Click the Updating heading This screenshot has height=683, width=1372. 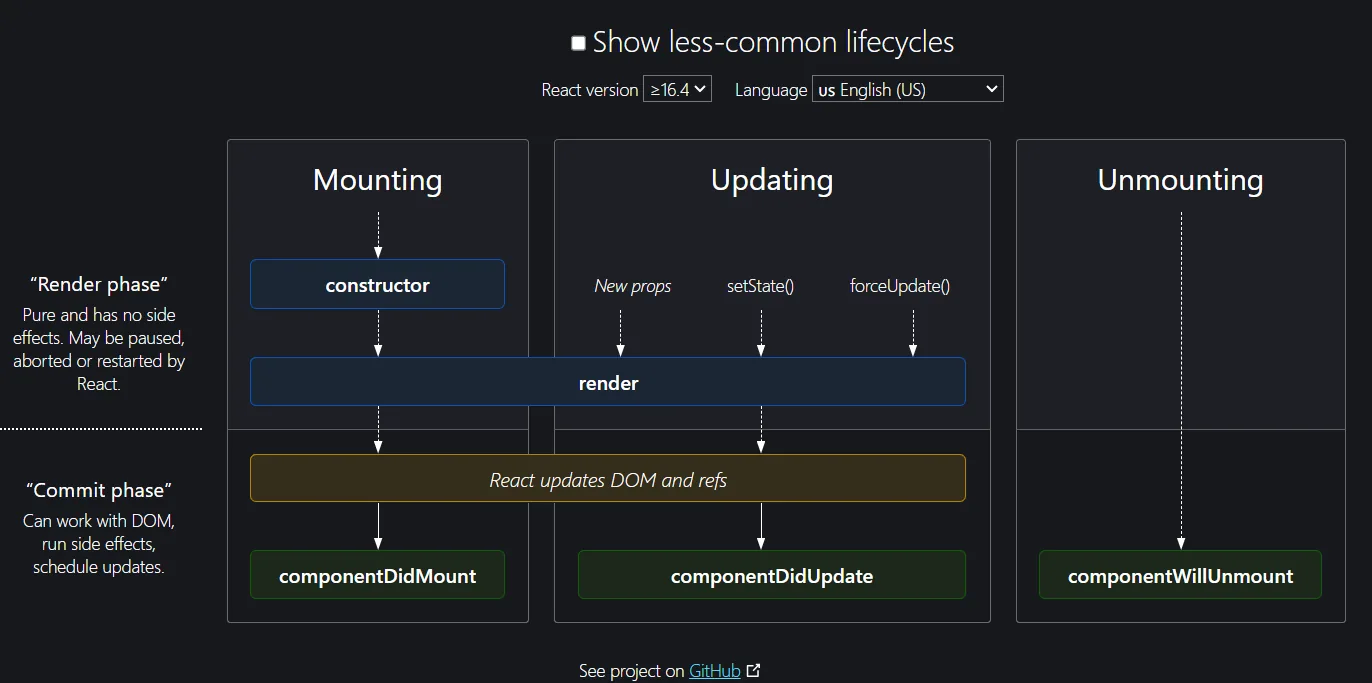772,180
